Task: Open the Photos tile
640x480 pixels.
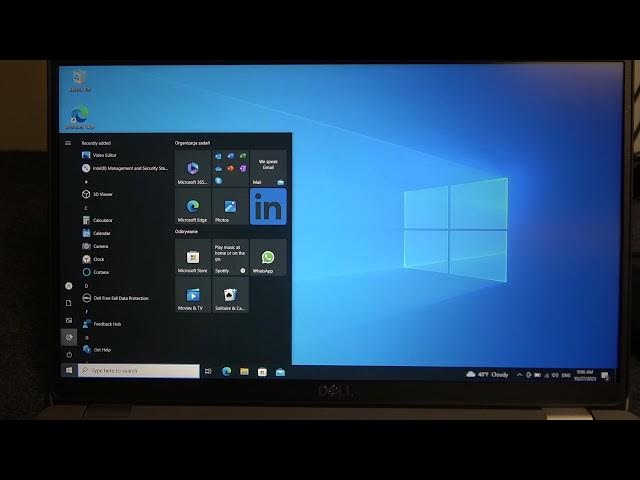Action: coord(230,207)
